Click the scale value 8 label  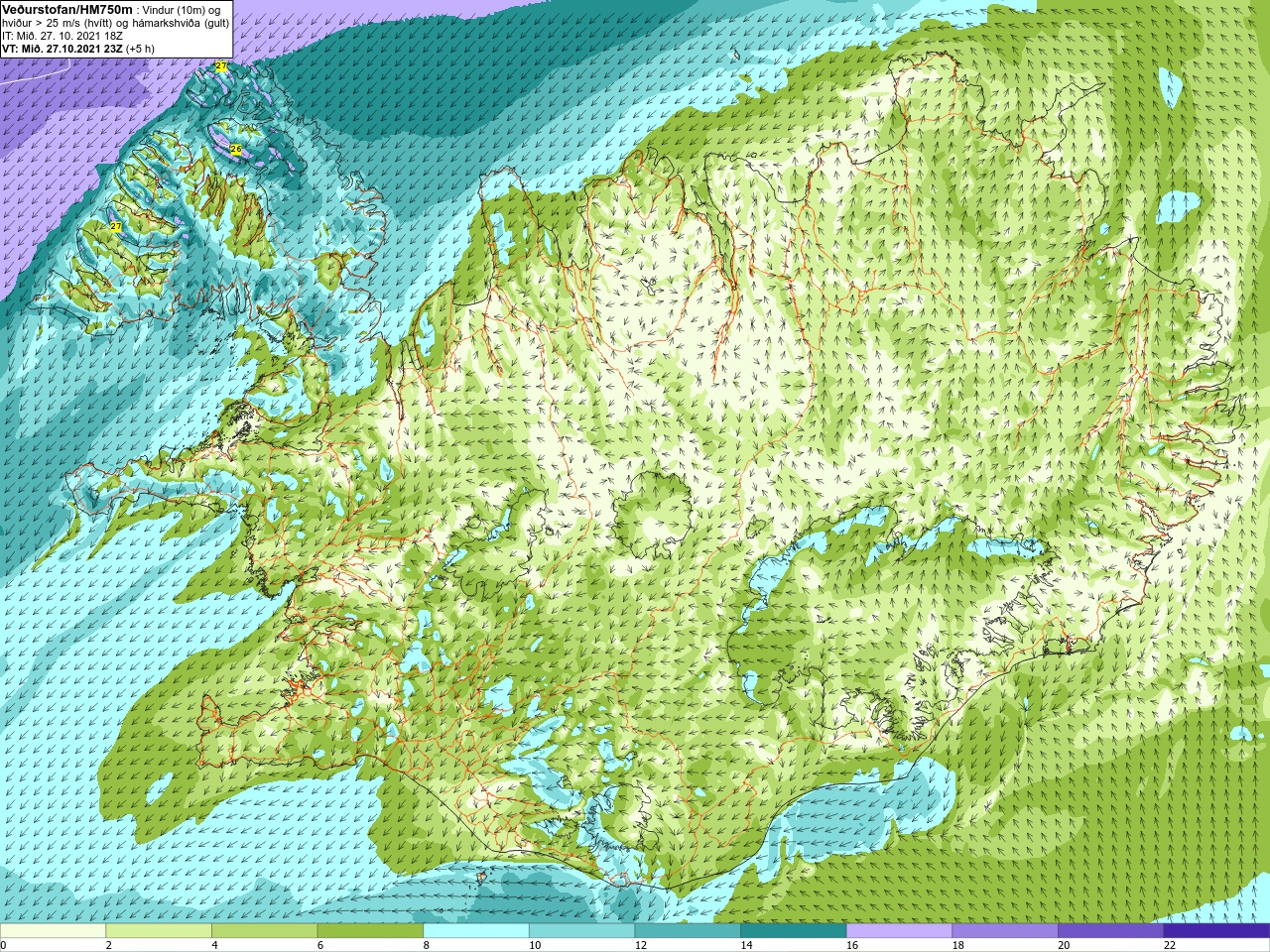tap(427, 945)
